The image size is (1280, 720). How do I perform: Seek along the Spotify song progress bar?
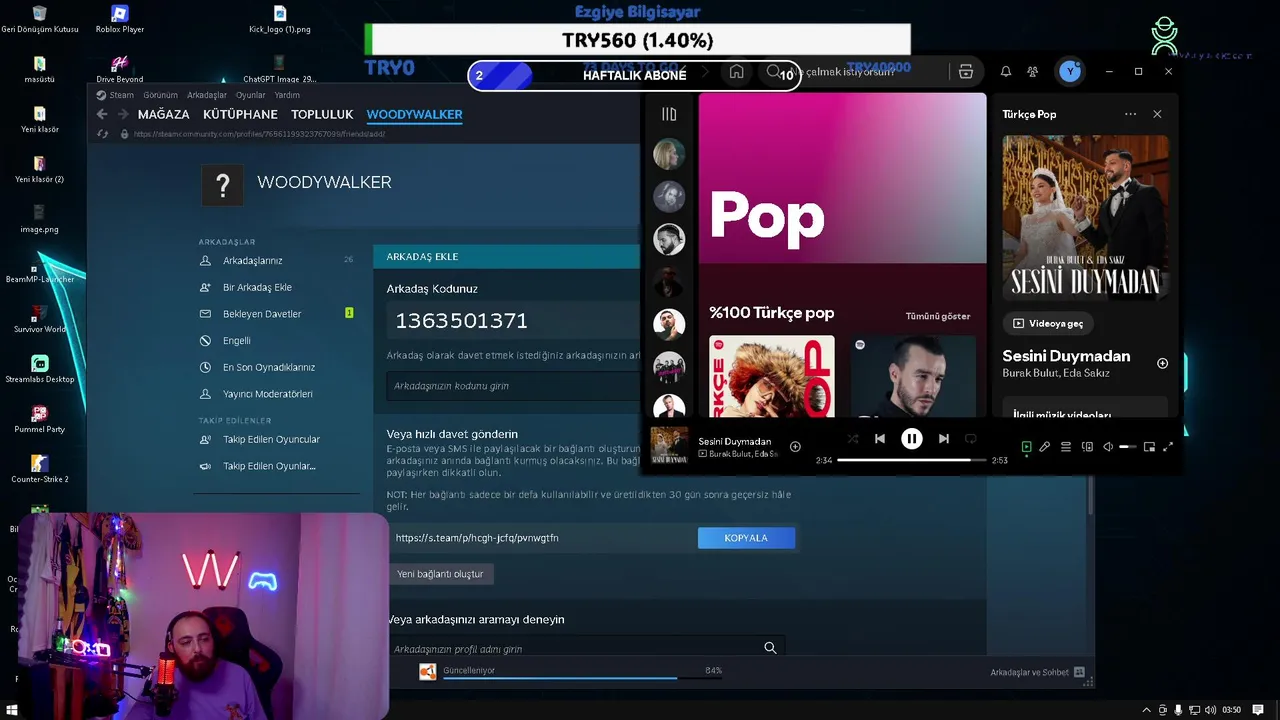912,460
